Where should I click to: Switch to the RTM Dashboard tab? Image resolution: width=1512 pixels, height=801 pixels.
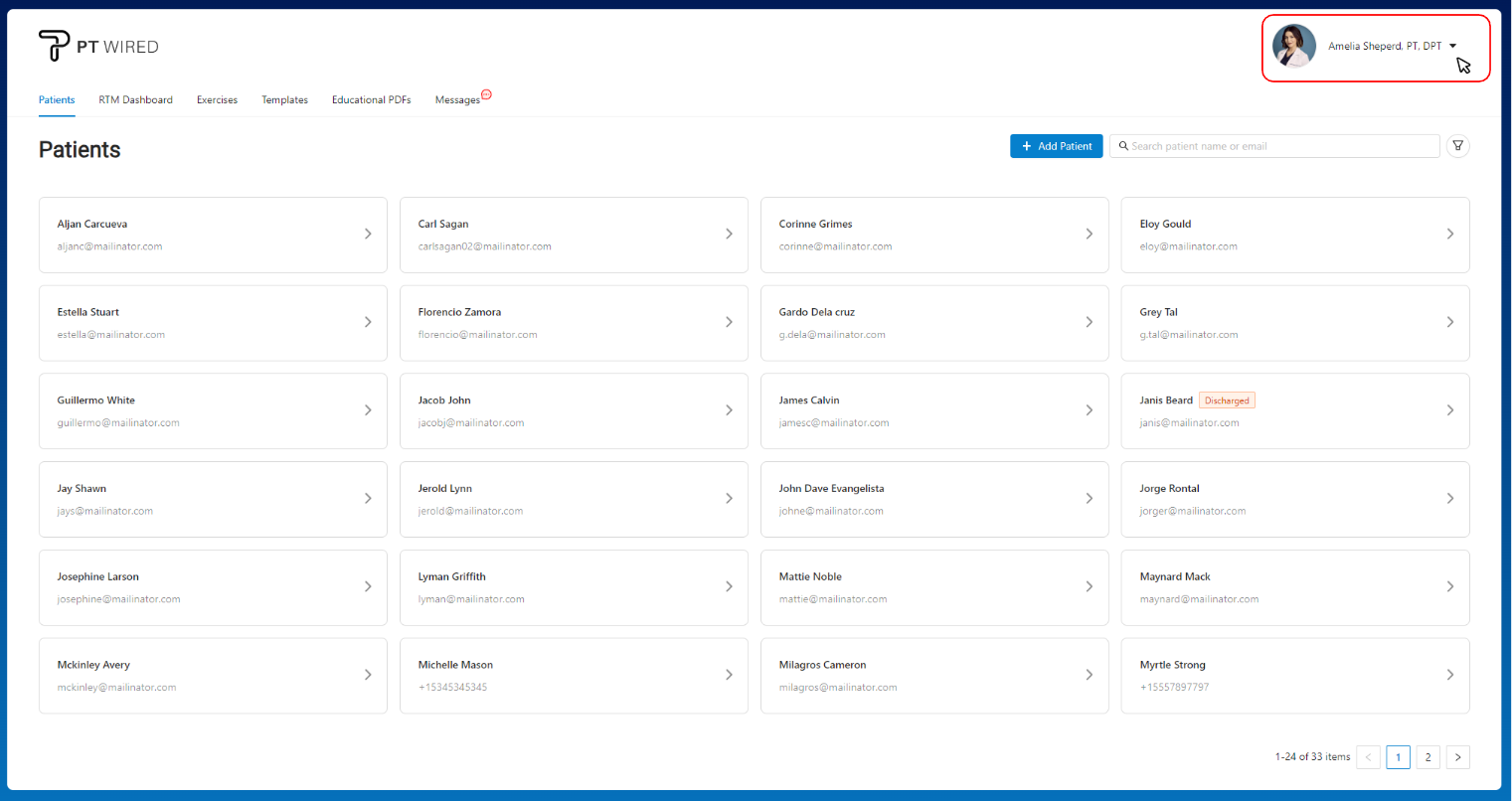coord(135,100)
